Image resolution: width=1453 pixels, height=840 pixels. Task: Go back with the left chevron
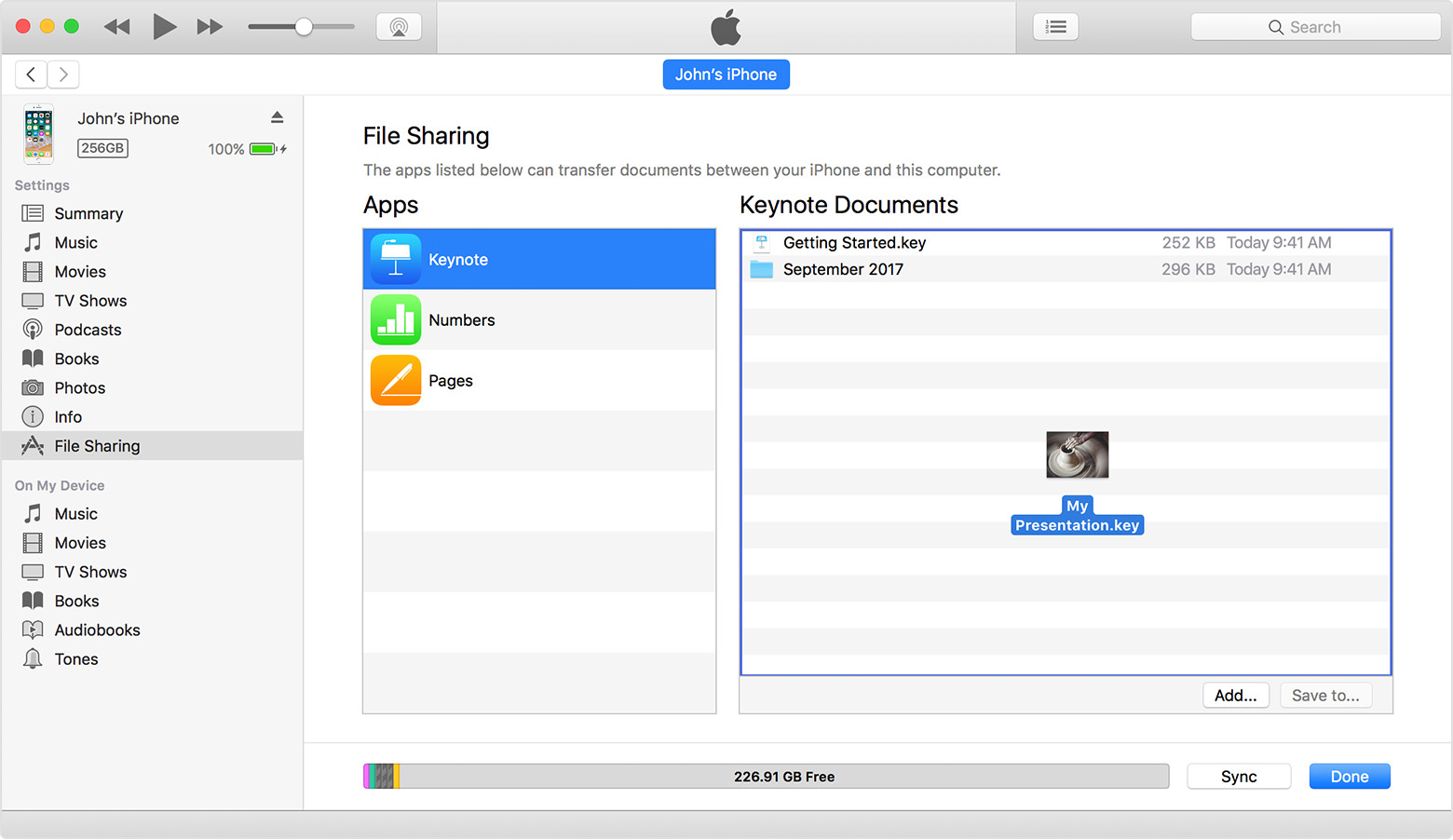(31, 75)
